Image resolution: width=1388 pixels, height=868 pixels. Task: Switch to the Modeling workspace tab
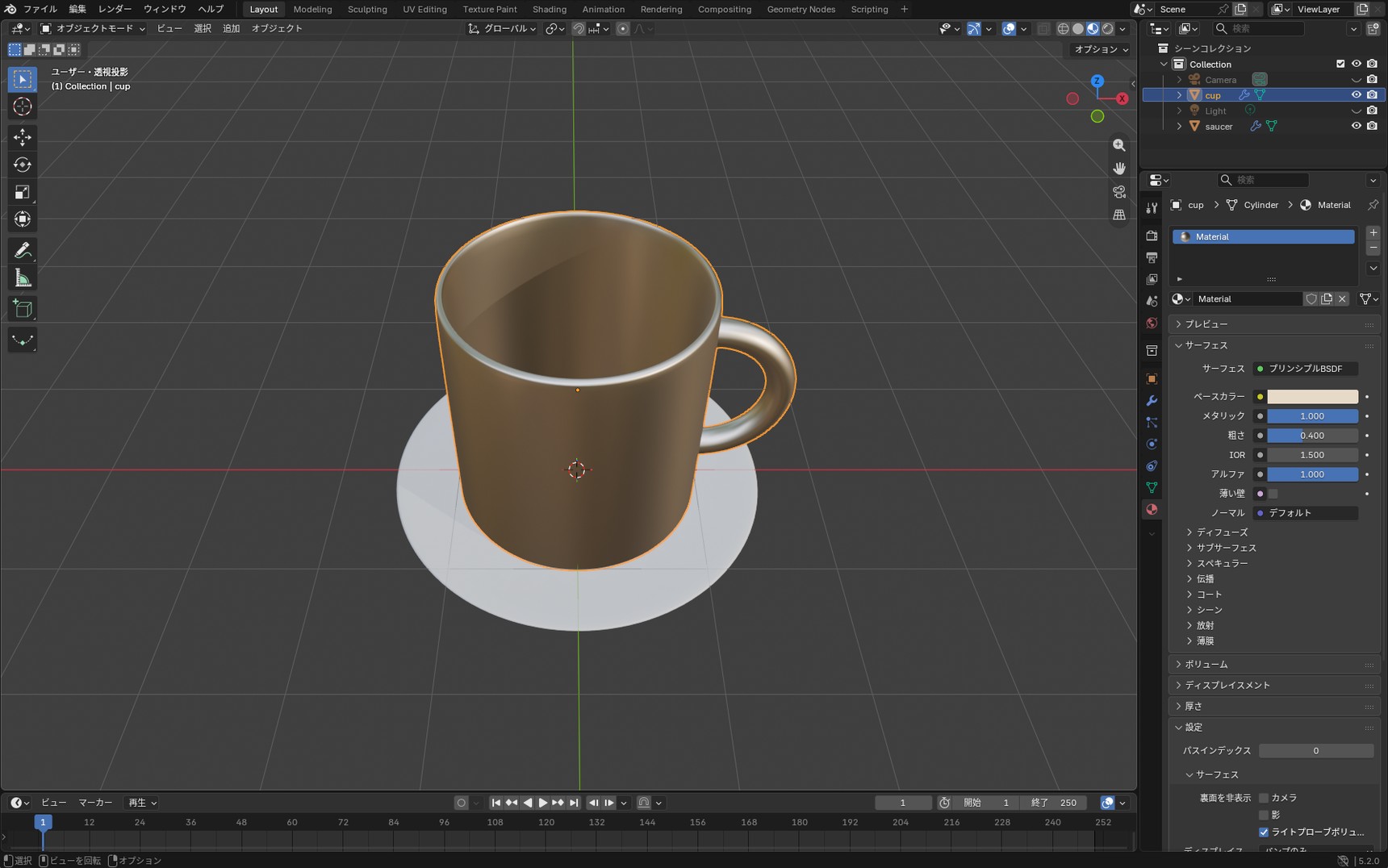312,10
